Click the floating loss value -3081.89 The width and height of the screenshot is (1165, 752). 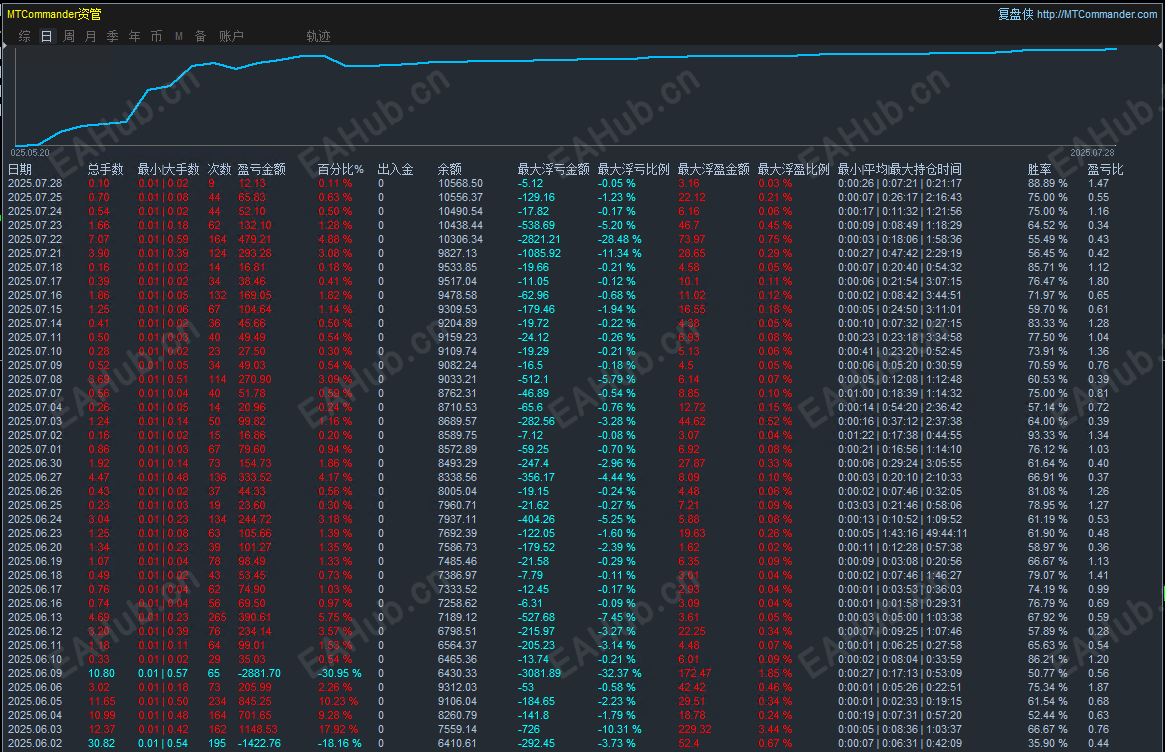pyautogui.click(x=539, y=673)
